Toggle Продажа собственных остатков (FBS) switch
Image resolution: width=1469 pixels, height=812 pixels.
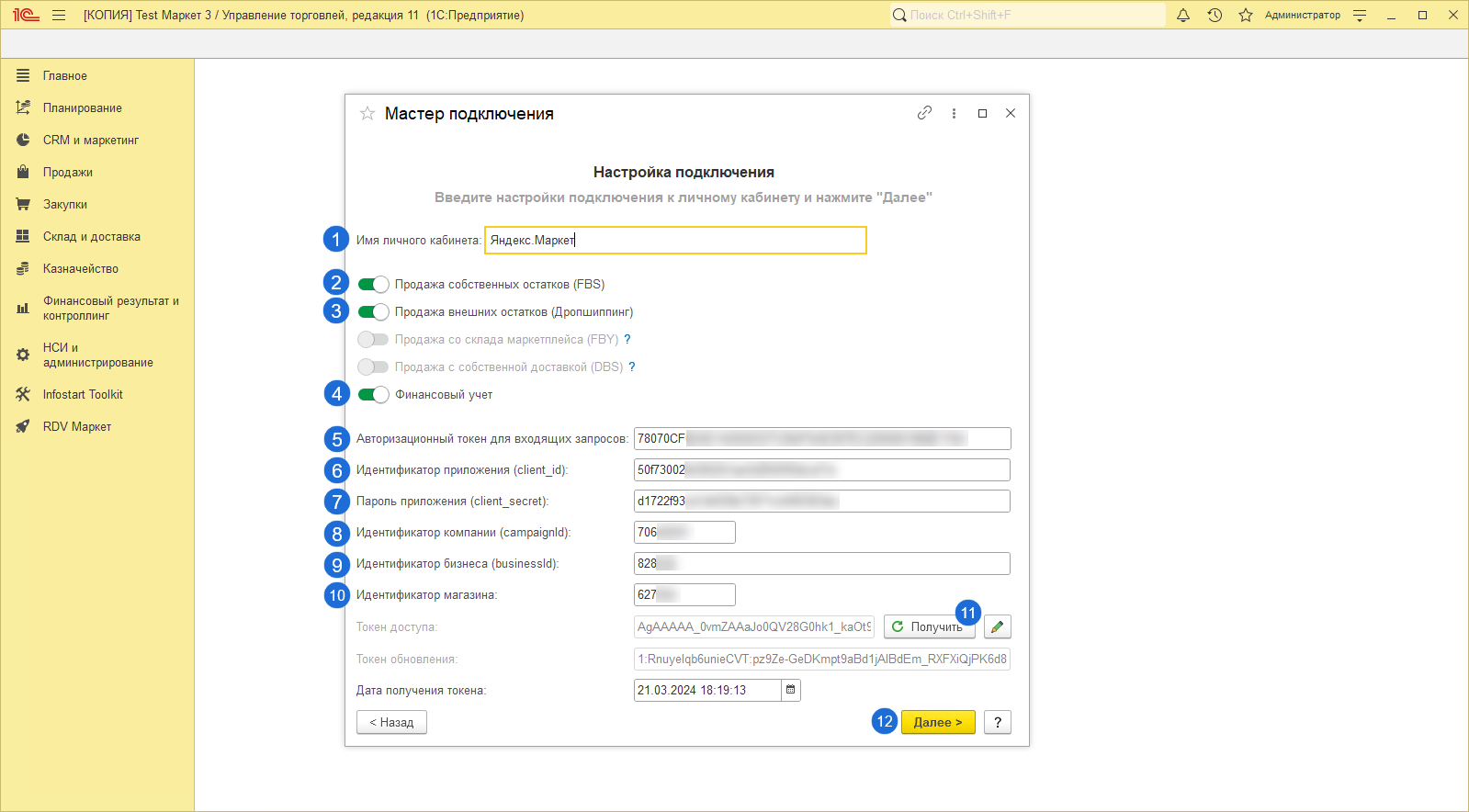tap(373, 284)
